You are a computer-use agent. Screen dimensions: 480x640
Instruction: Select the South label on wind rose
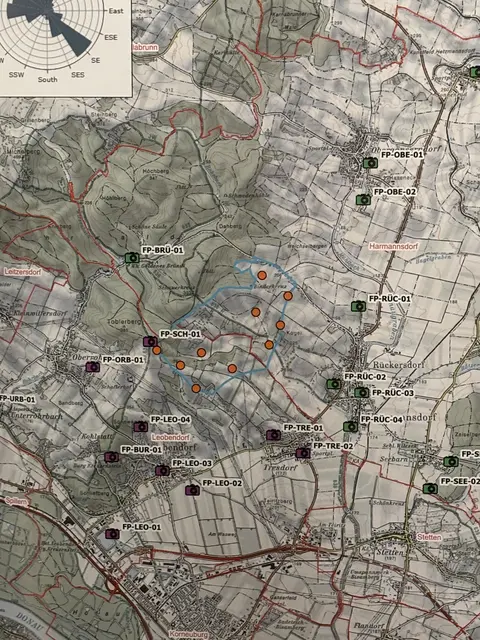tap(47, 79)
